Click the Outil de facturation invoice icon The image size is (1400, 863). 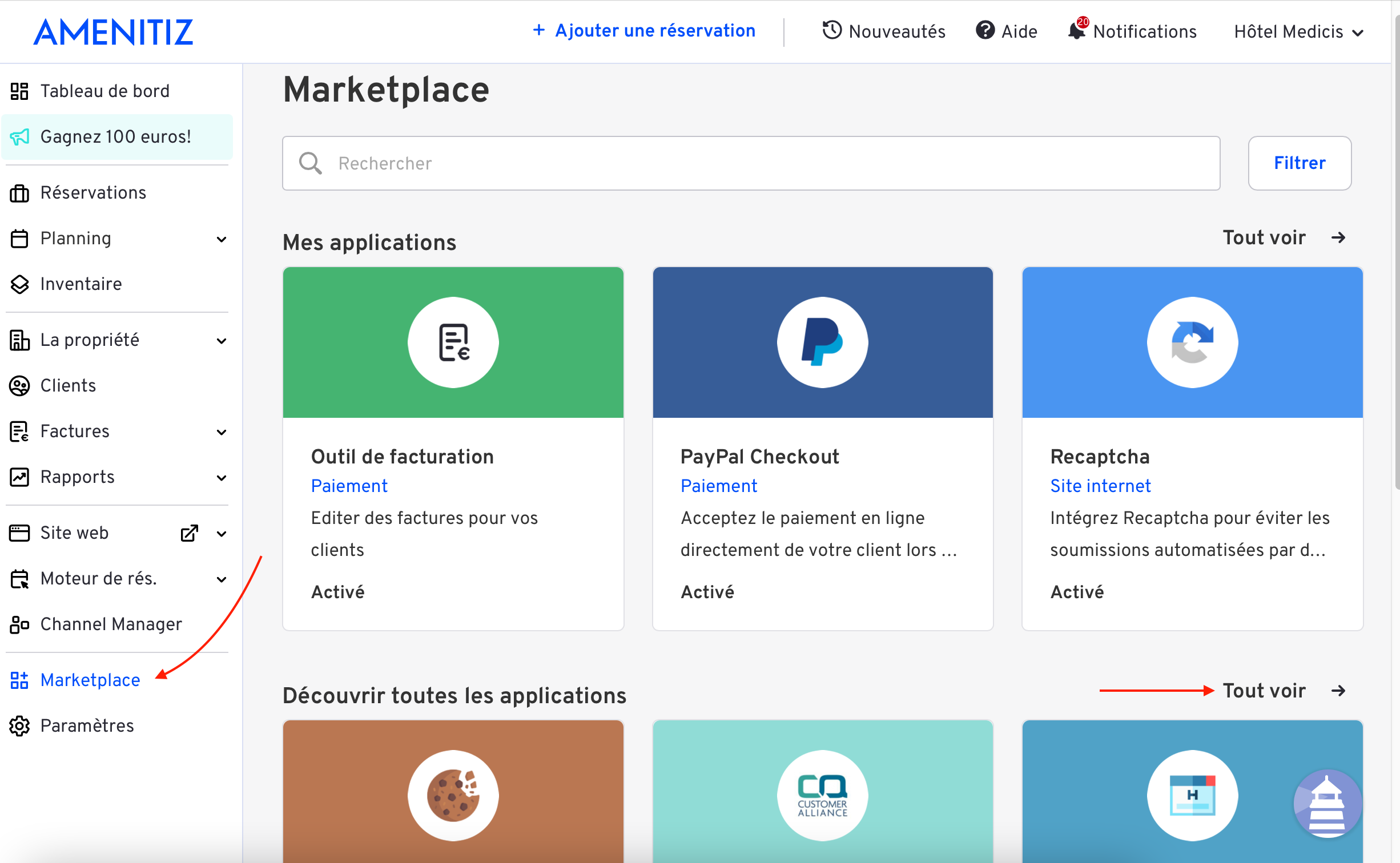(x=453, y=342)
